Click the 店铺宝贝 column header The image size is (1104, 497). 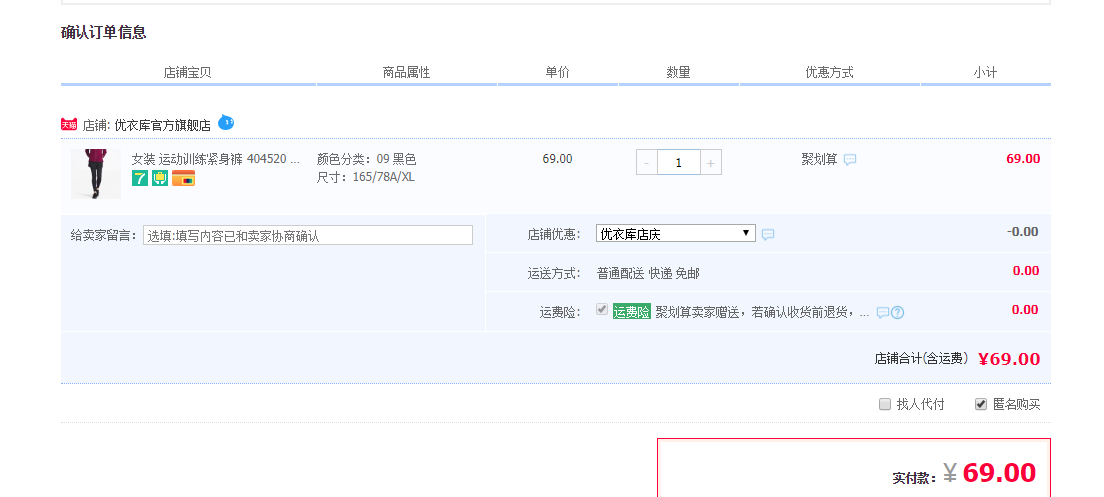point(187,72)
